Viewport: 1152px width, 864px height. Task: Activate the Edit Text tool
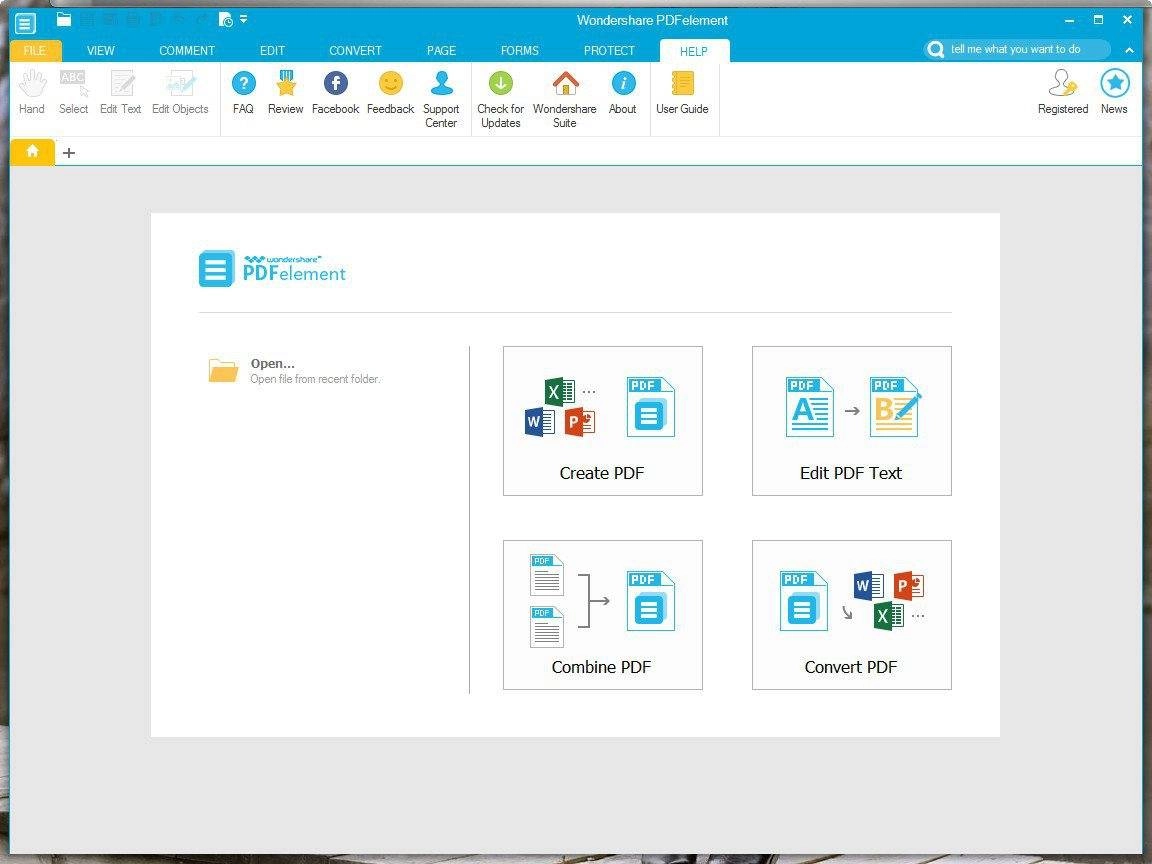click(x=121, y=93)
